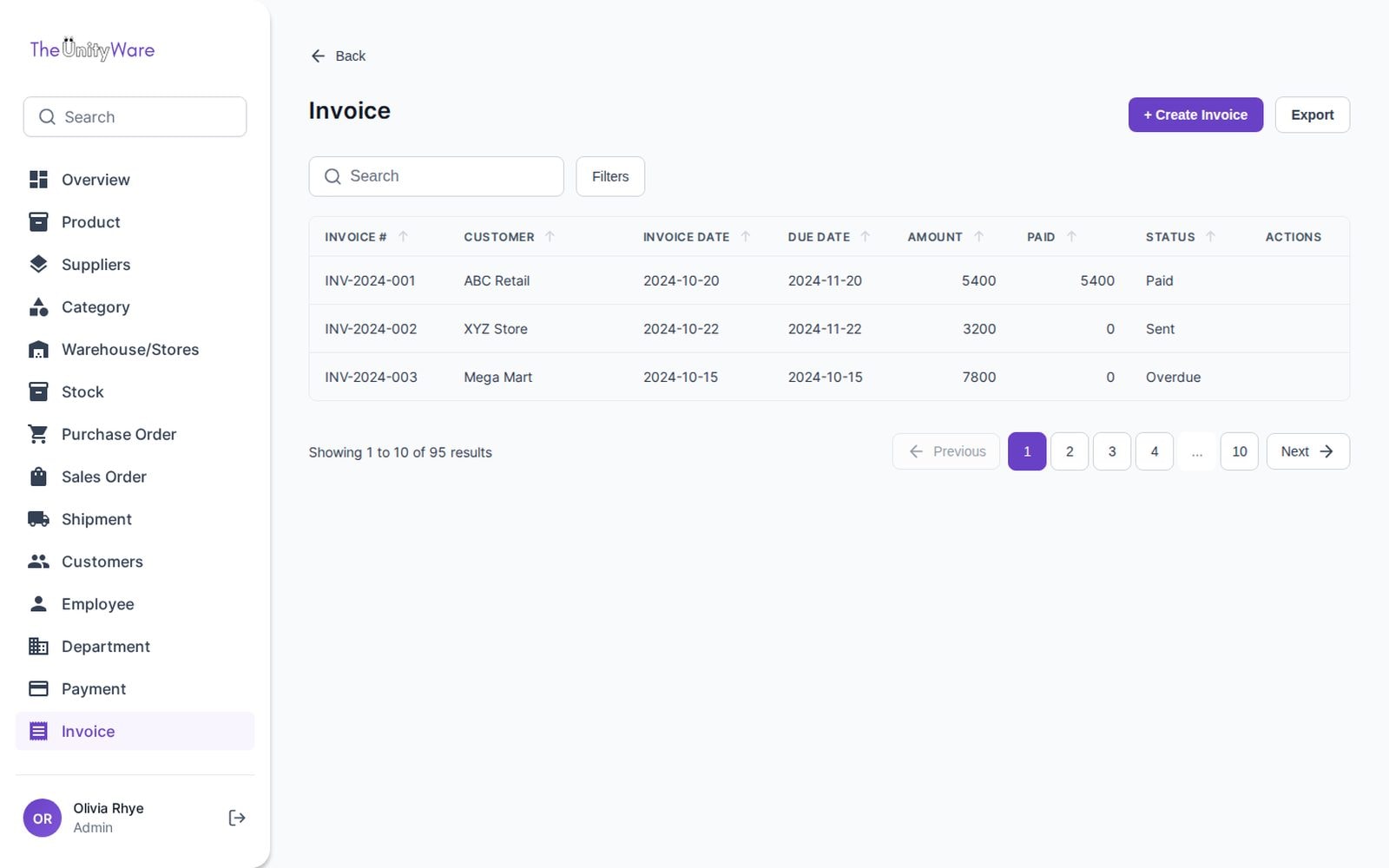Click the OR user avatar

43,819
